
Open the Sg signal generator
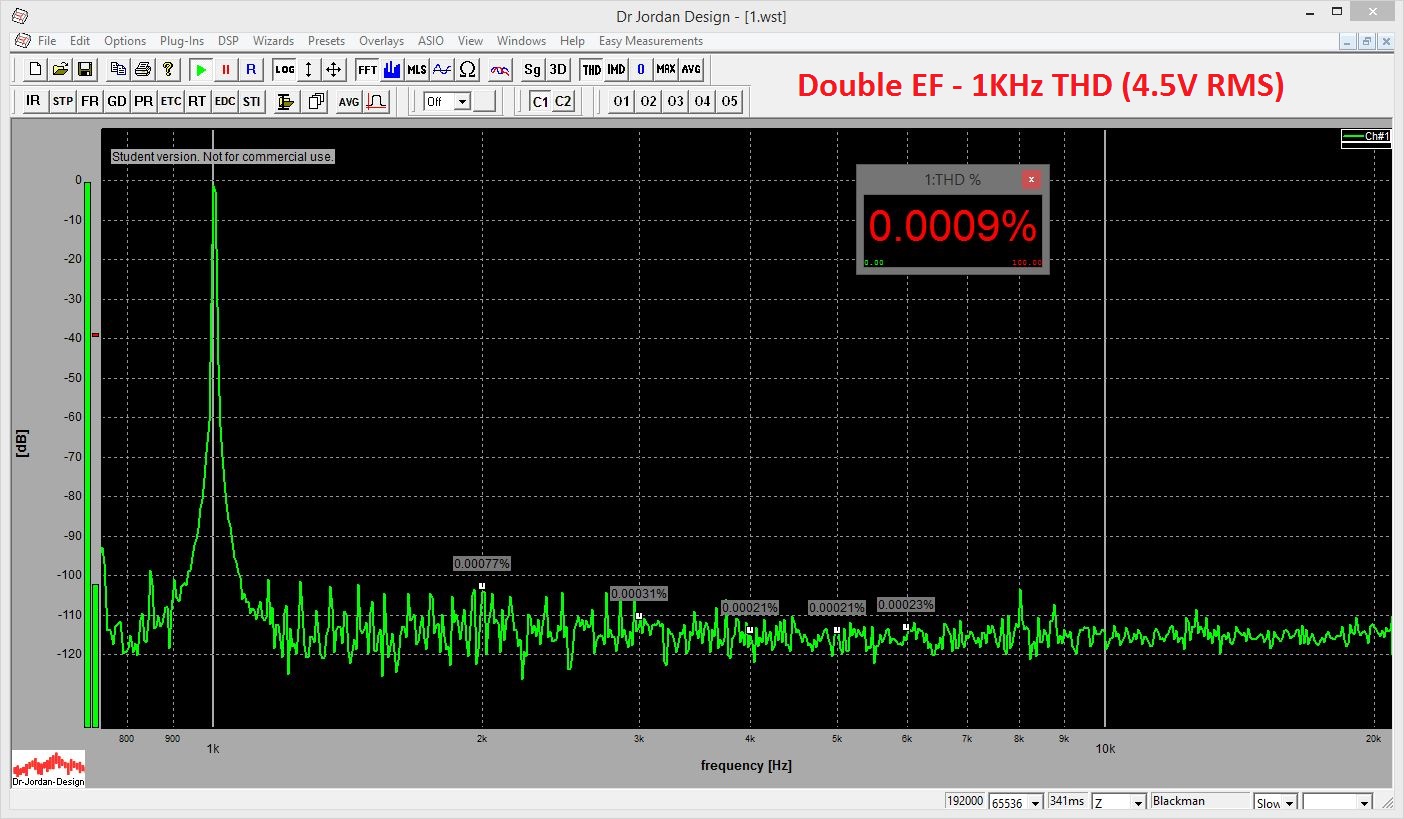point(533,69)
